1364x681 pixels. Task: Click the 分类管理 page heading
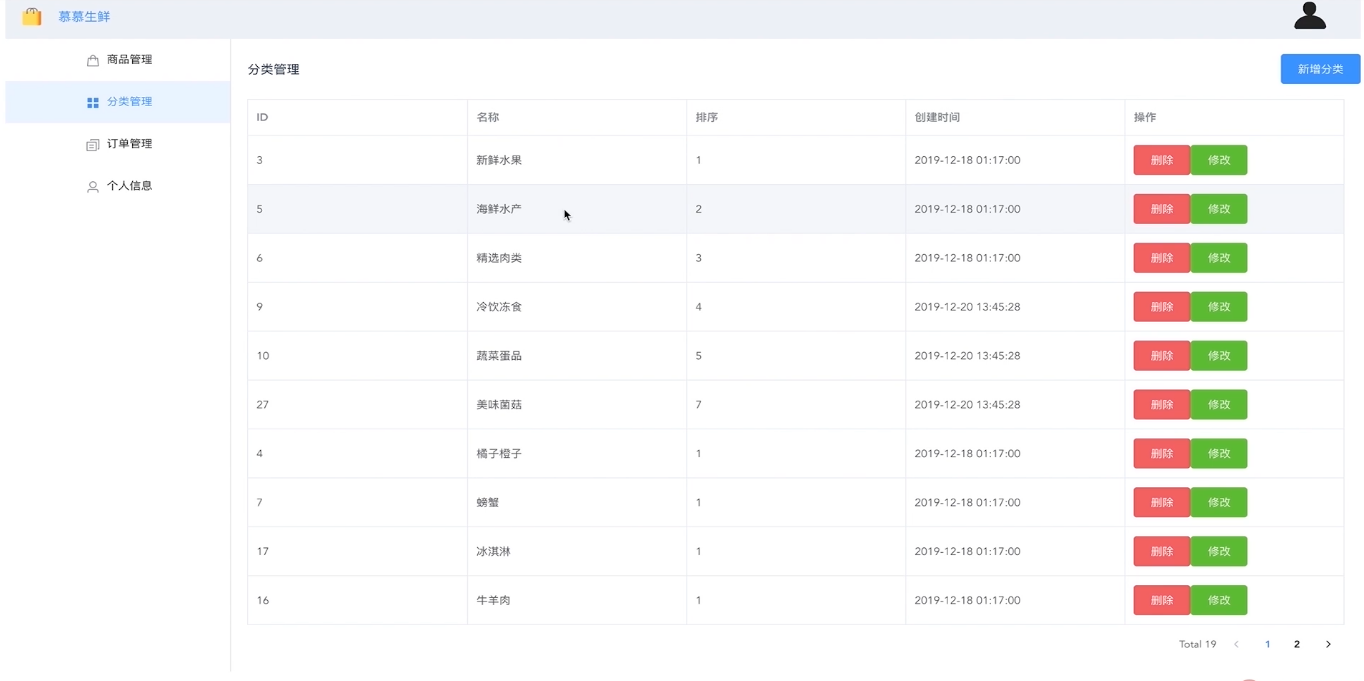tap(274, 69)
